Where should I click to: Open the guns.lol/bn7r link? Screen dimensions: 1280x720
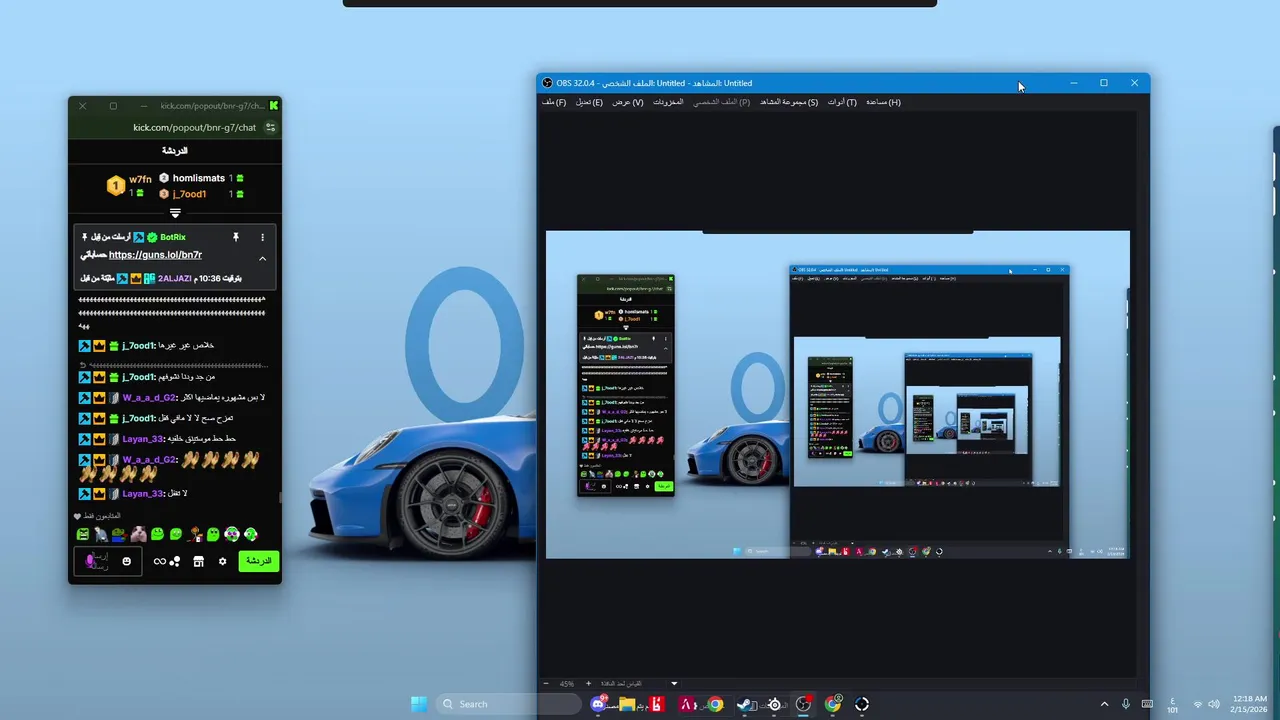155,255
